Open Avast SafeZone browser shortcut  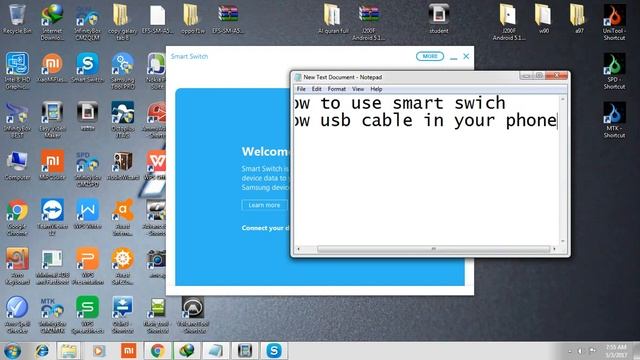pos(122,265)
